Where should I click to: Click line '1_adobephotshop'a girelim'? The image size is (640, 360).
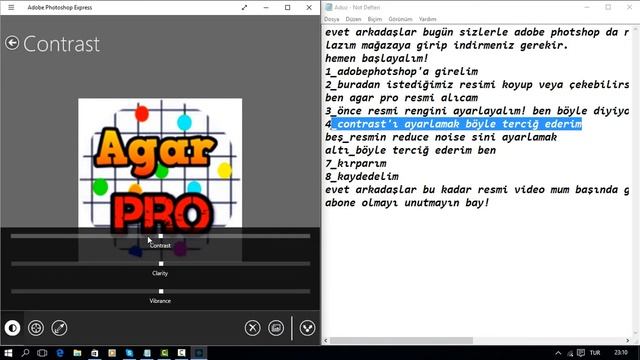point(401,71)
